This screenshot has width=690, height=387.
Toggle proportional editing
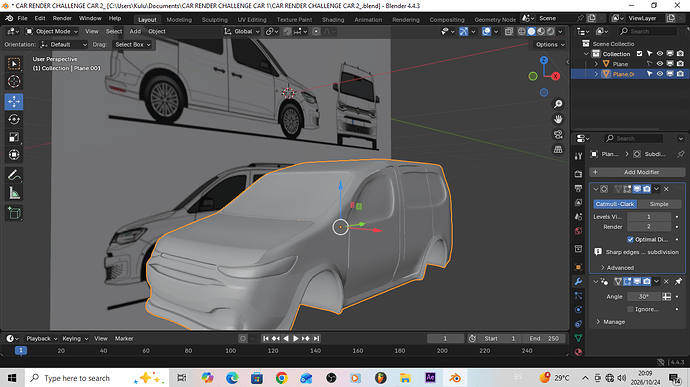[x=316, y=32]
